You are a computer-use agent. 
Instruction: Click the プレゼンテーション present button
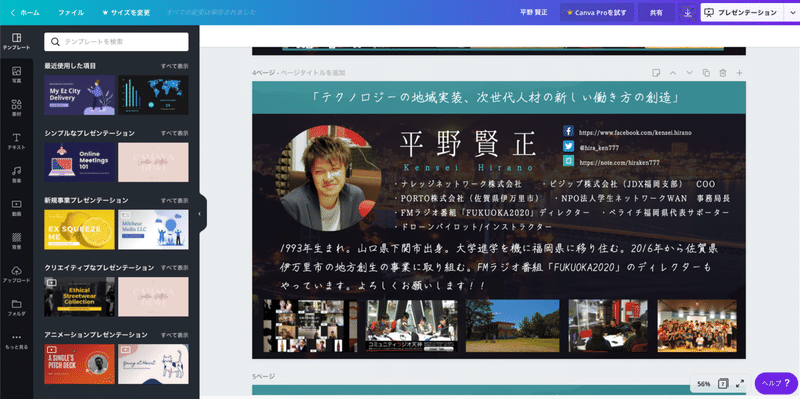click(x=742, y=13)
